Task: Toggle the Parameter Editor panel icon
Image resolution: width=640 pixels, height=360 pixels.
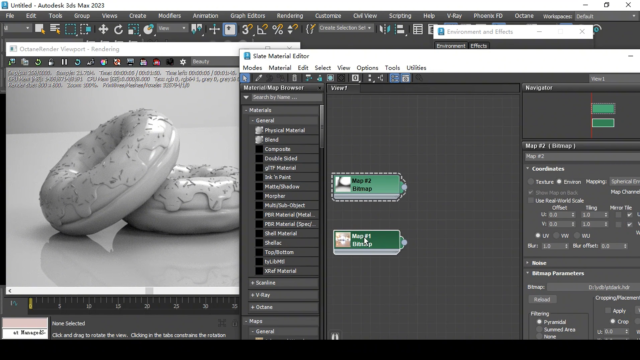Action: pos(405,78)
